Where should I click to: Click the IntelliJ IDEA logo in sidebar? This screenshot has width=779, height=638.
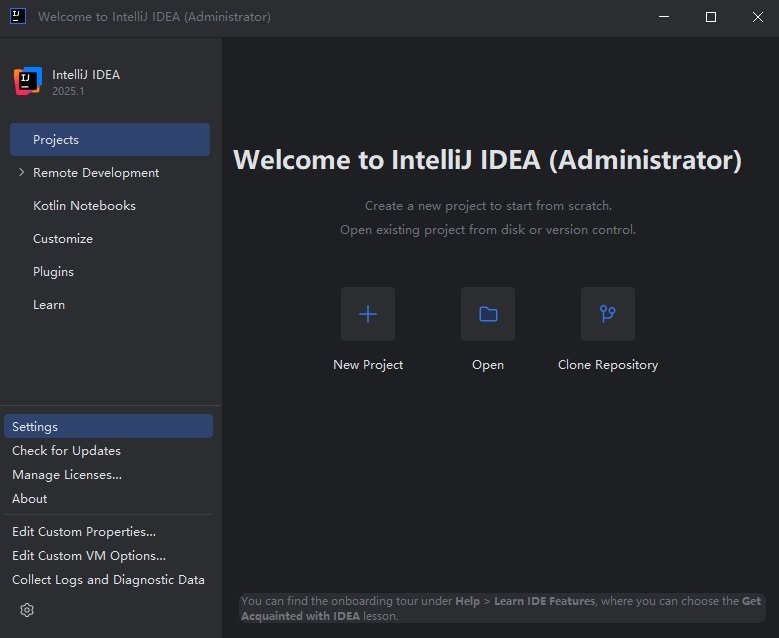[28, 82]
